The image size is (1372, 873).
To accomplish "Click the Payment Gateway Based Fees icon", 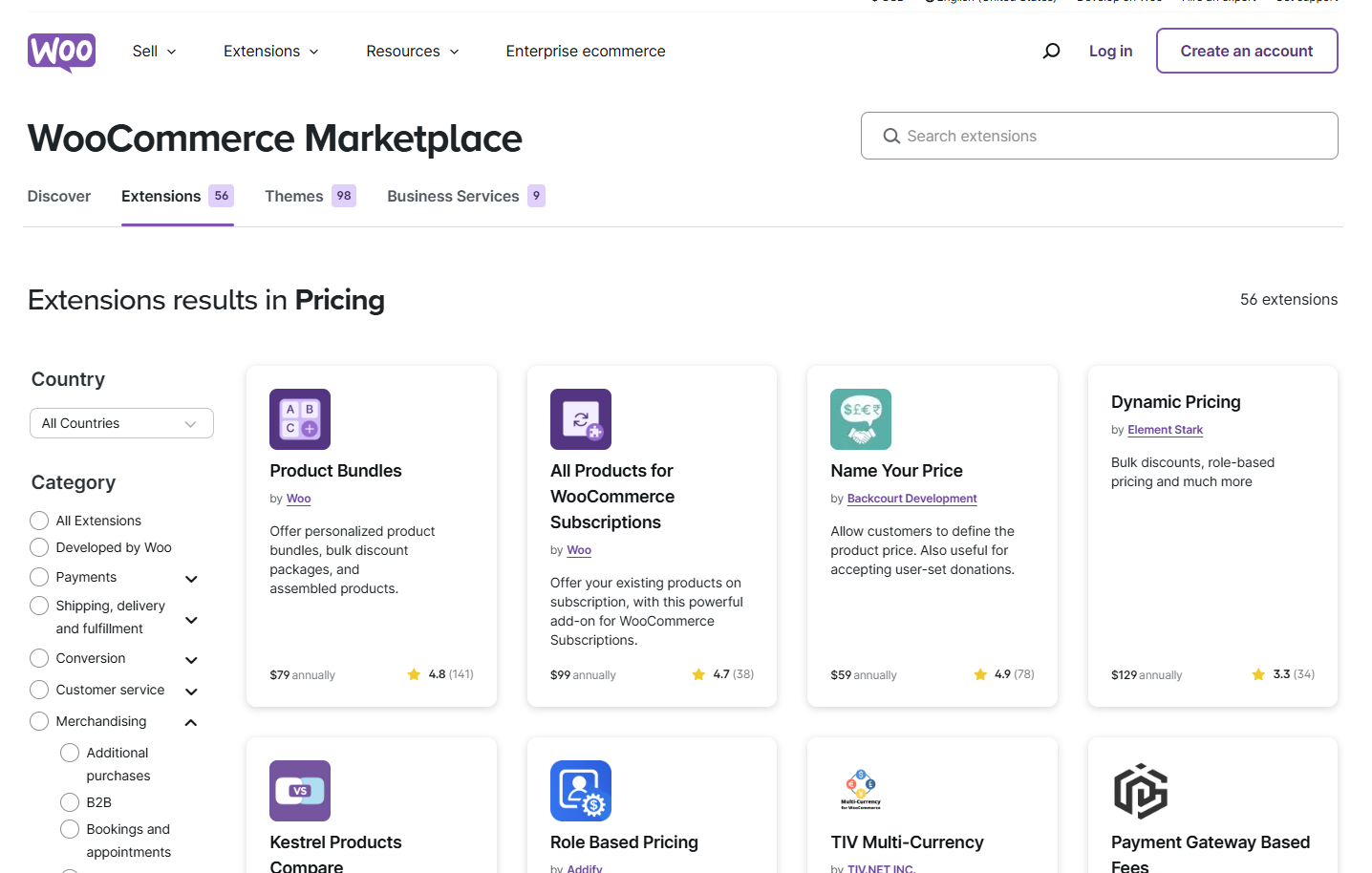I will [x=1142, y=791].
